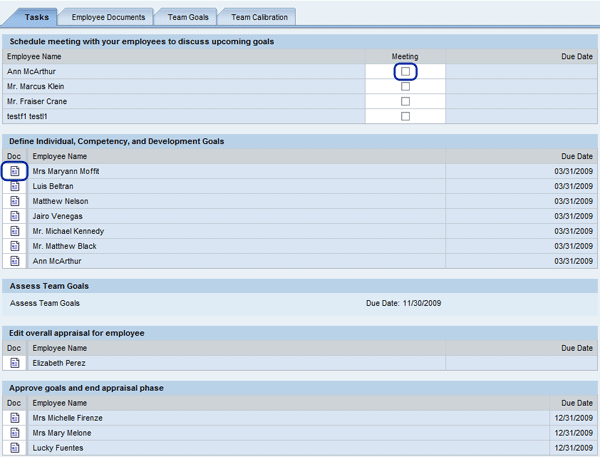Open document icon for Mr. Michael Kennedy
Image resolution: width=600 pixels, height=457 pixels.
click(15, 232)
